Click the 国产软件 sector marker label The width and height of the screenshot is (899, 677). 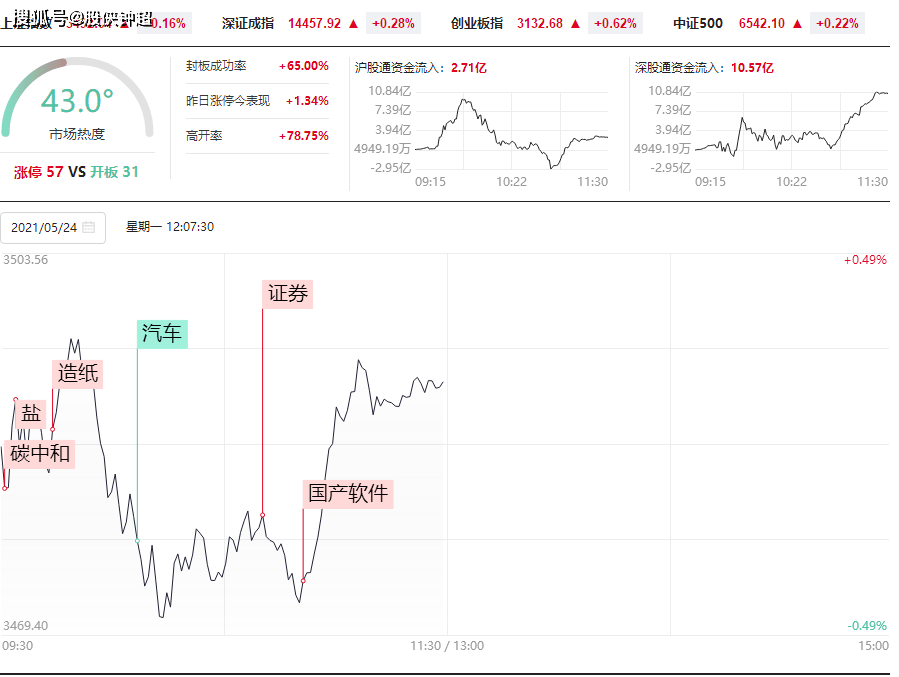348,493
